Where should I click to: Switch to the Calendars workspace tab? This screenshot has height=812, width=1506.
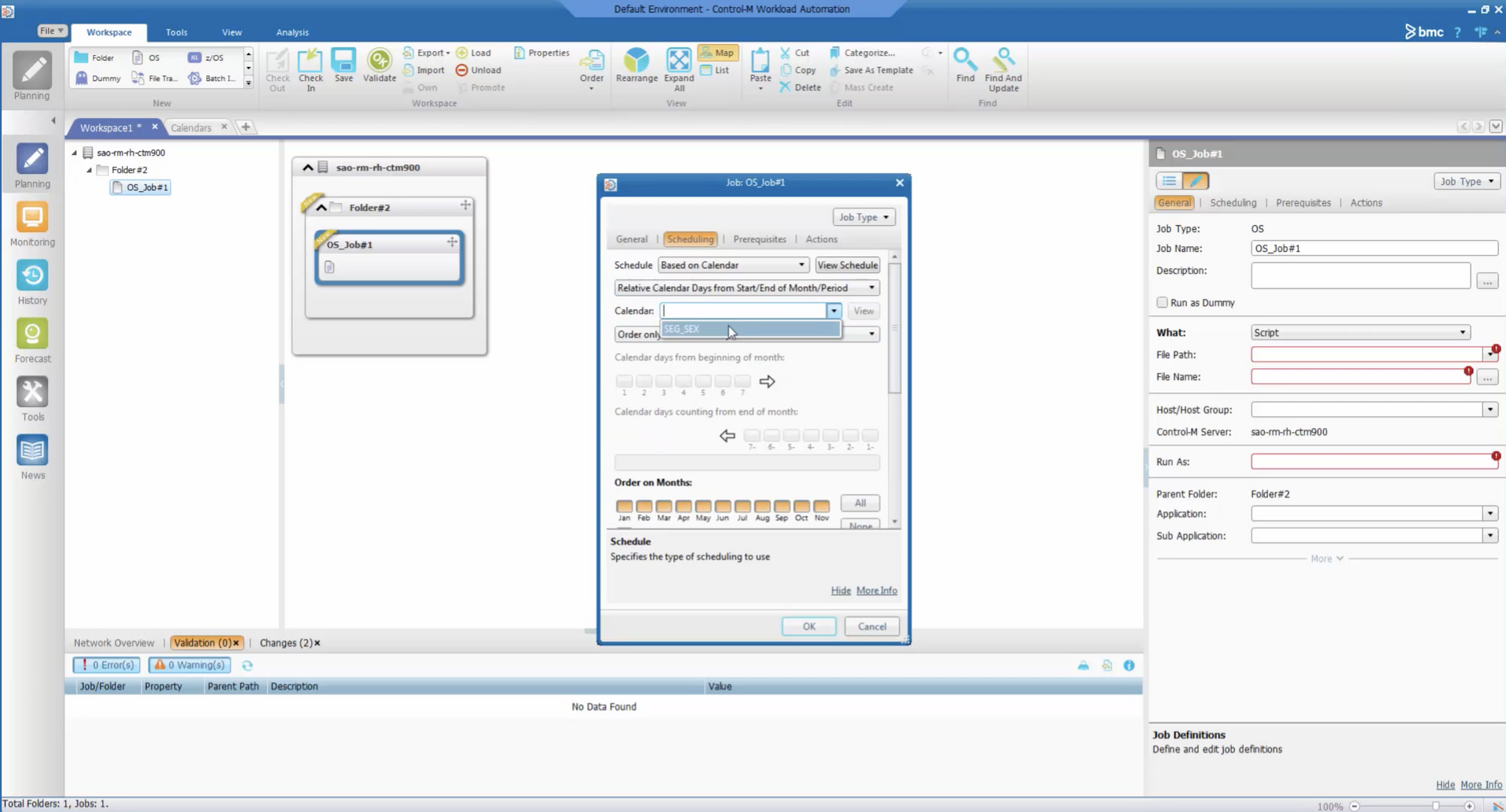pyautogui.click(x=191, y=128)
